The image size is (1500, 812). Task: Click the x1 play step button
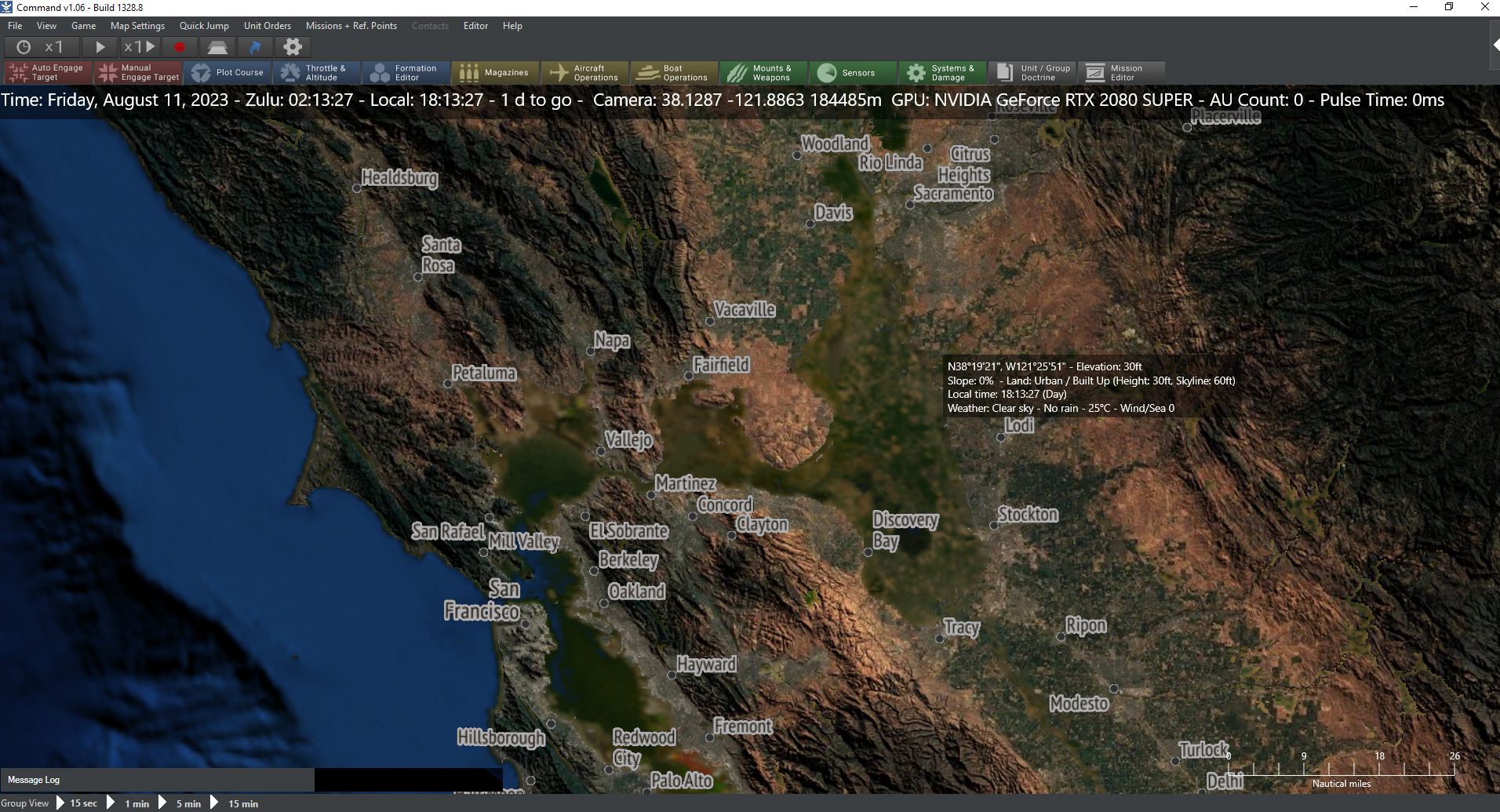pos(140,47)
